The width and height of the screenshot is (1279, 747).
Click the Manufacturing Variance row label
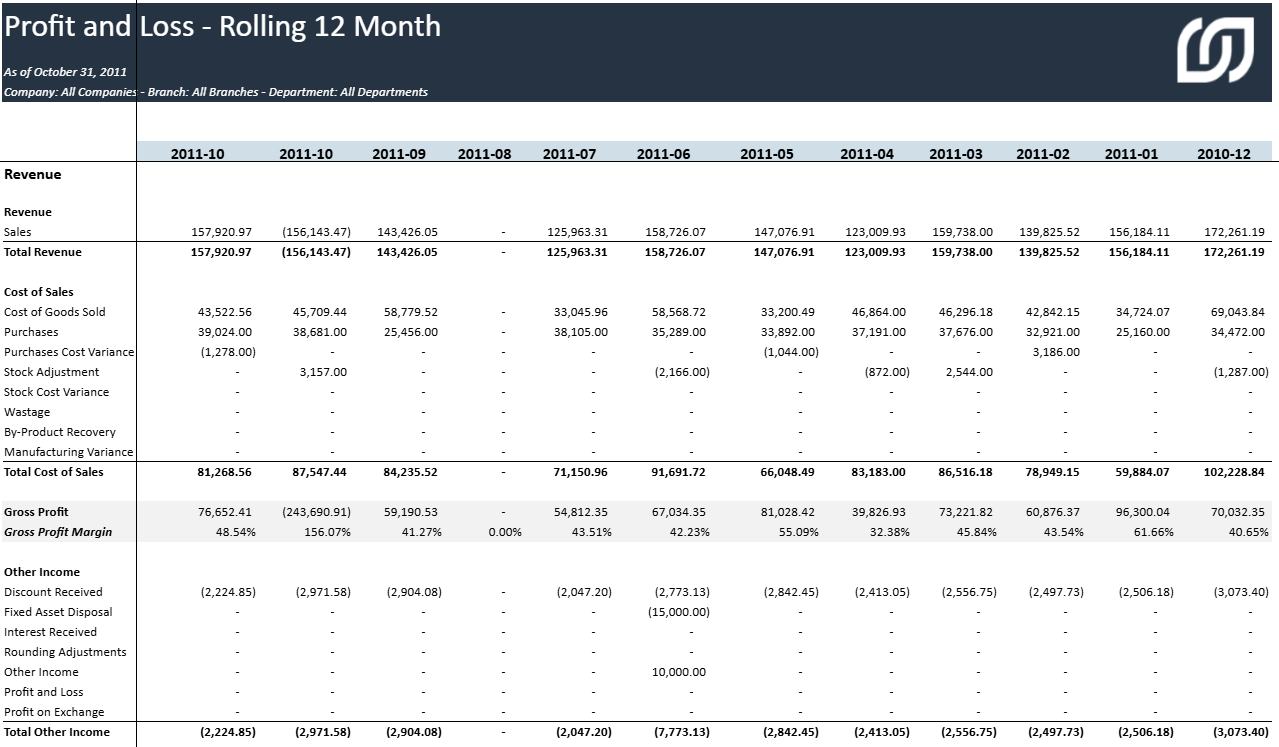[x=68, y=452]
